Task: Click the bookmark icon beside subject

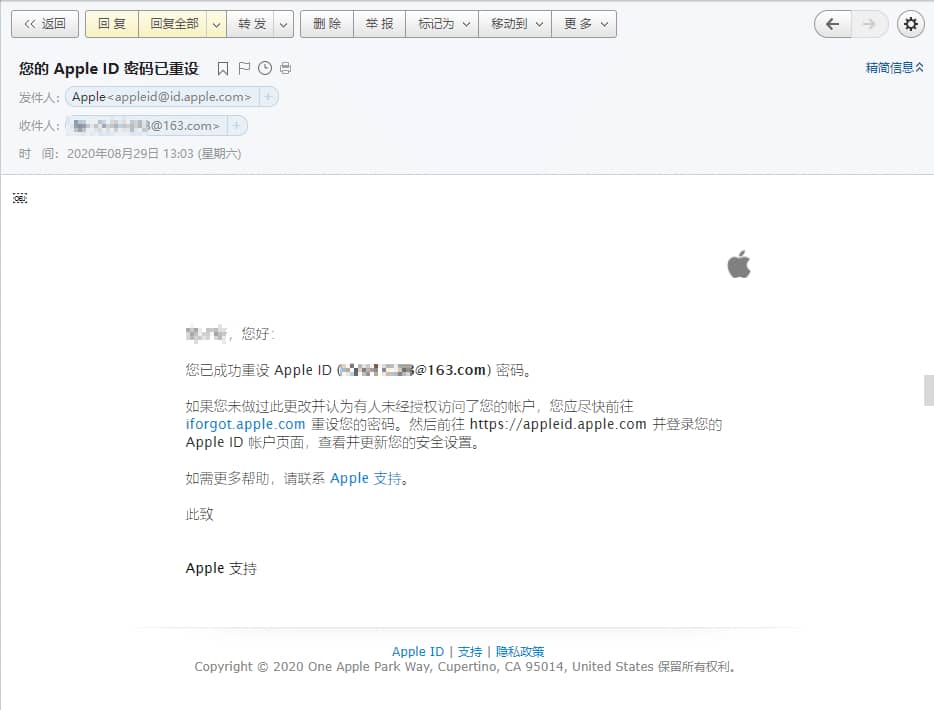Action: tap(223, 68)
